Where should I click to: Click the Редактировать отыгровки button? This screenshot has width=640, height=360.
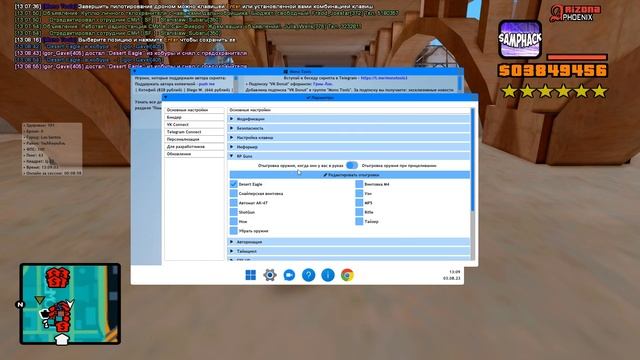tap(350, 175)
